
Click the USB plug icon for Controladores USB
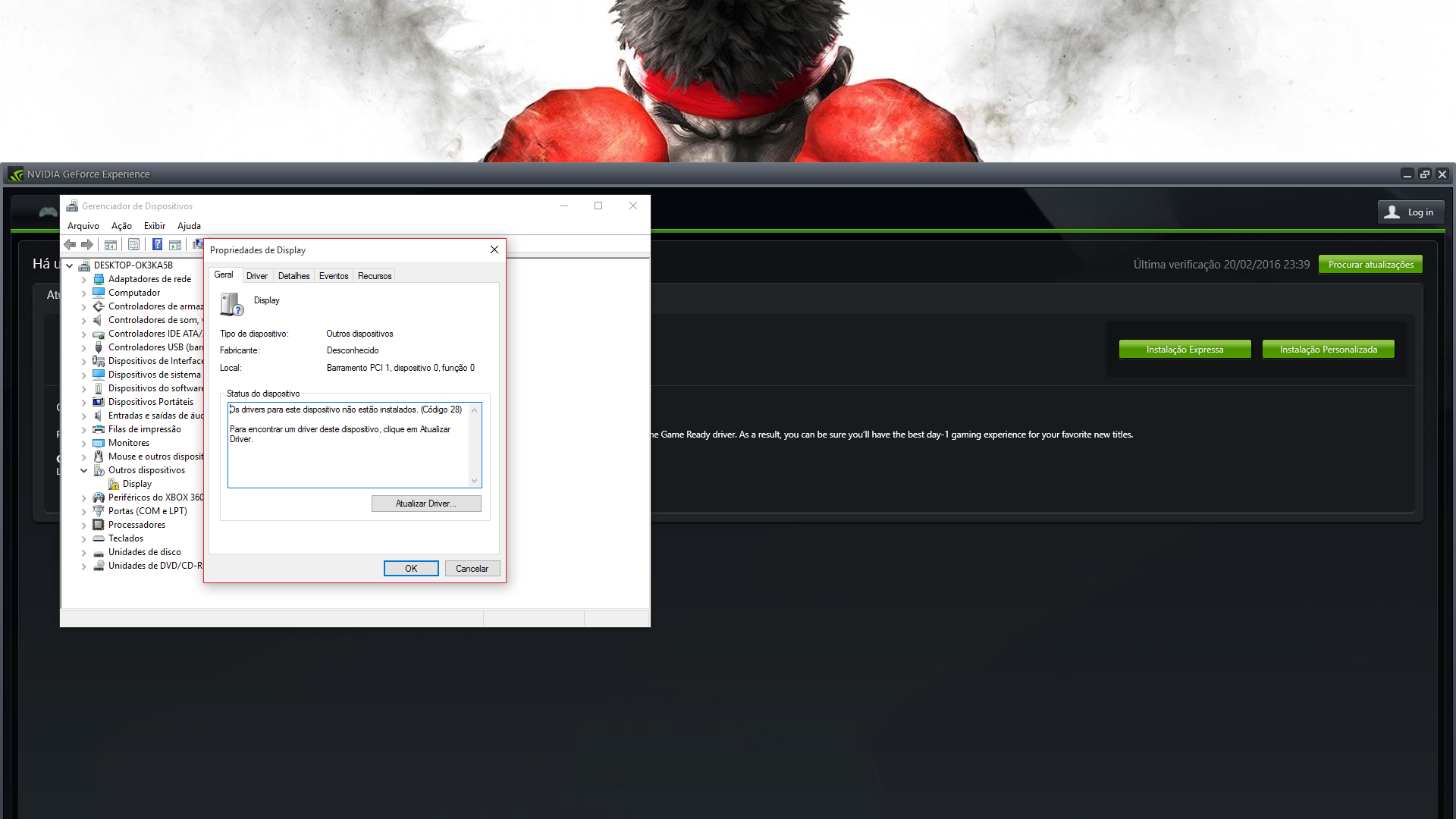pos(99,347)
